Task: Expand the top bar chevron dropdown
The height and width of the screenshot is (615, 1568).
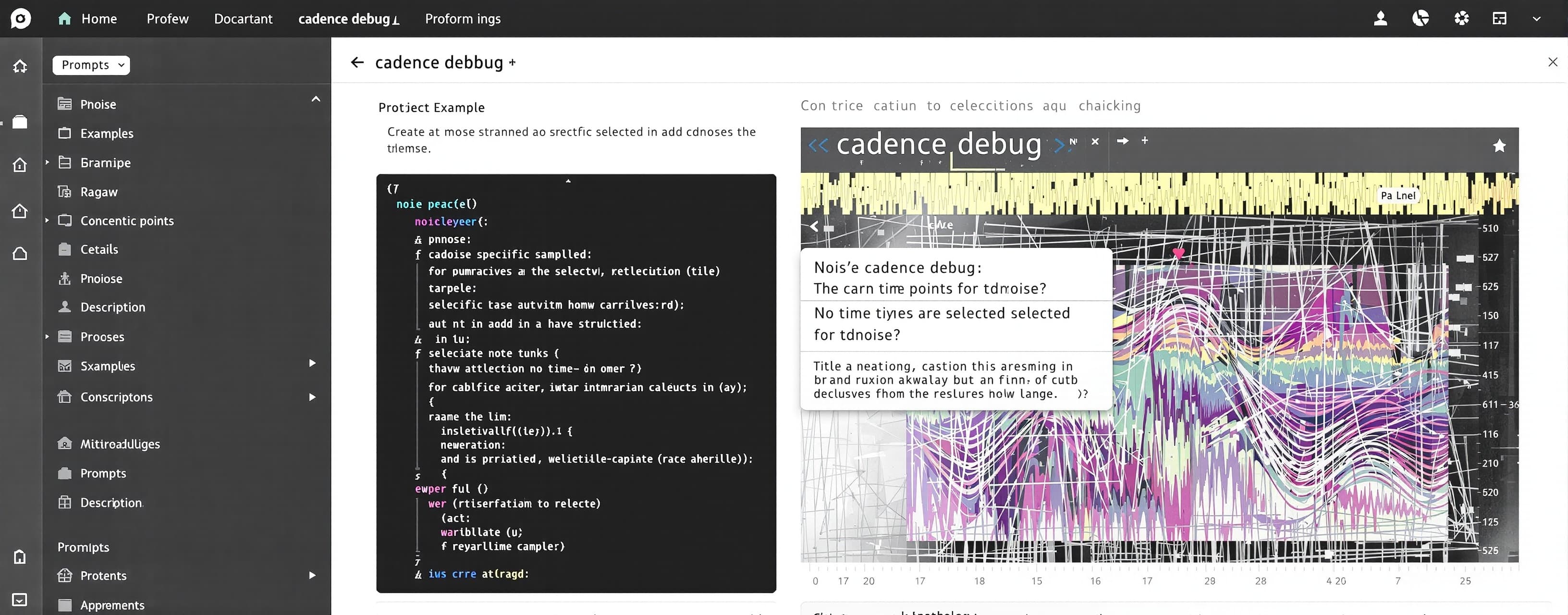Action: click(1536, 19)
